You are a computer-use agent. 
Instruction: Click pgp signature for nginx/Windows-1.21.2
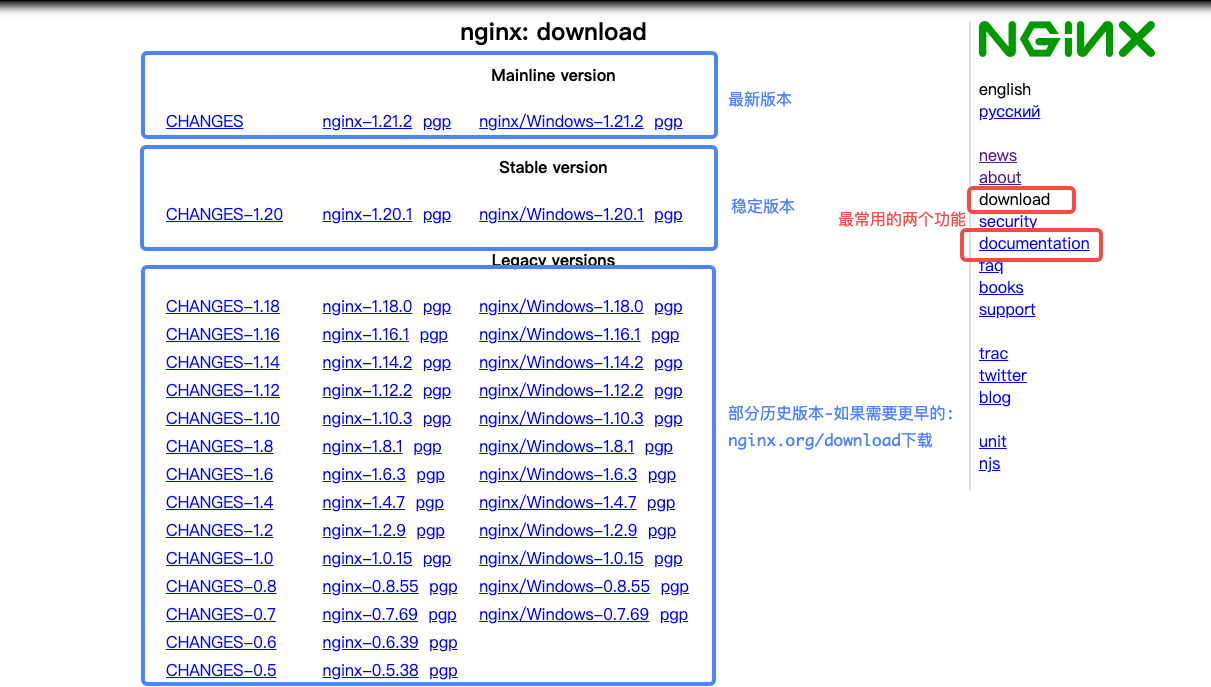668,122
